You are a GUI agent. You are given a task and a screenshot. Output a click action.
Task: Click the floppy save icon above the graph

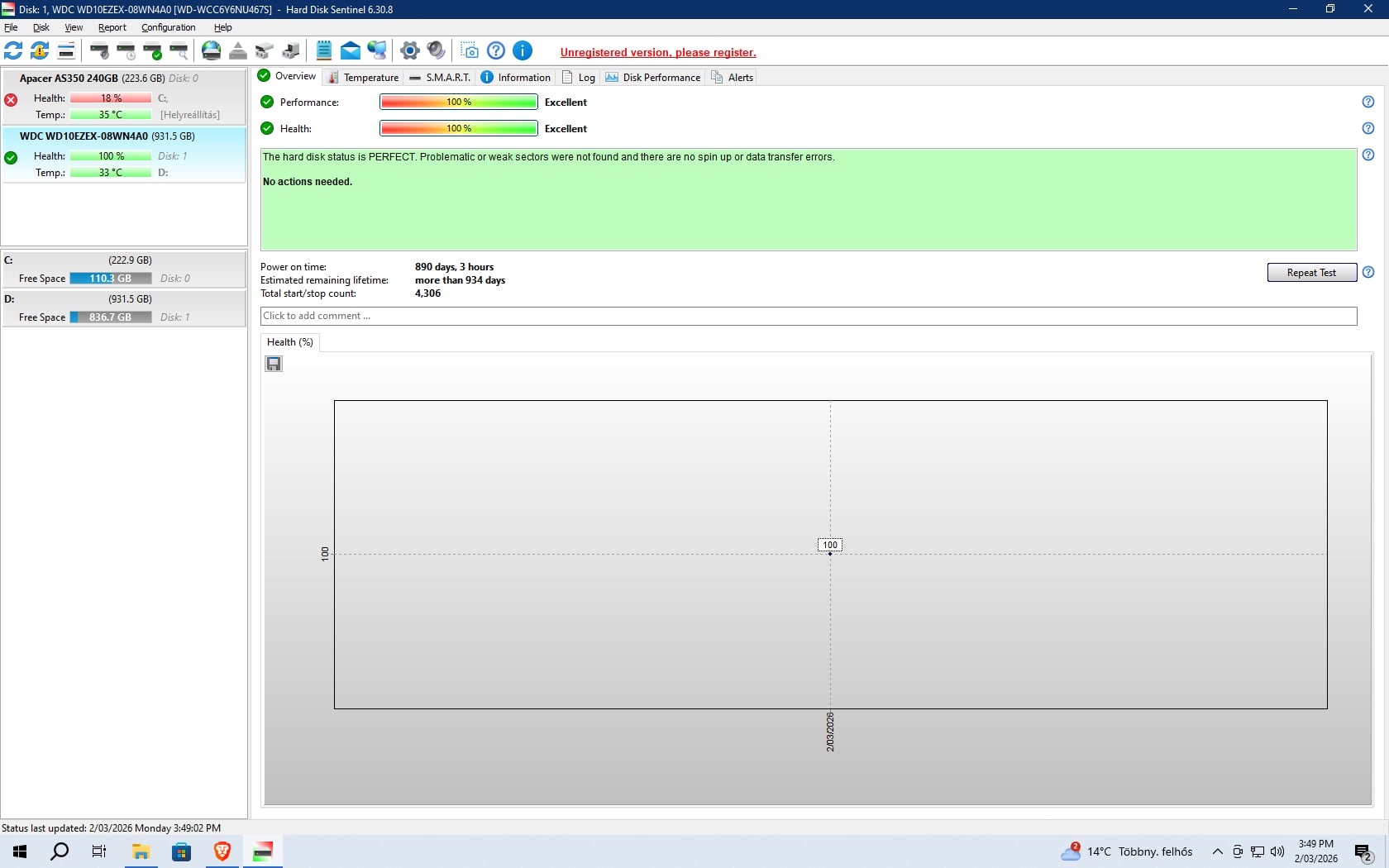(x=274, y=364)
